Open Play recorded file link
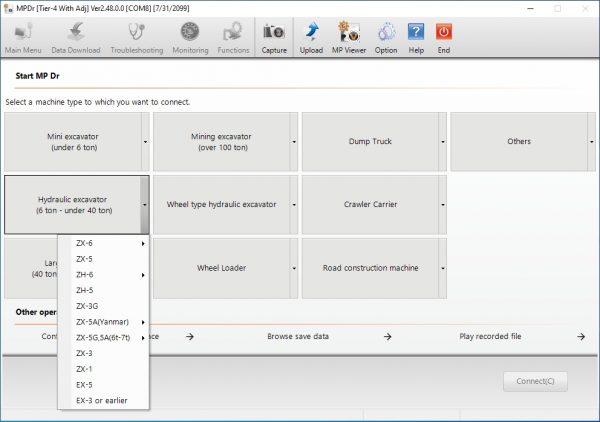This screenshot has width=600, height=422. (490, 336)
